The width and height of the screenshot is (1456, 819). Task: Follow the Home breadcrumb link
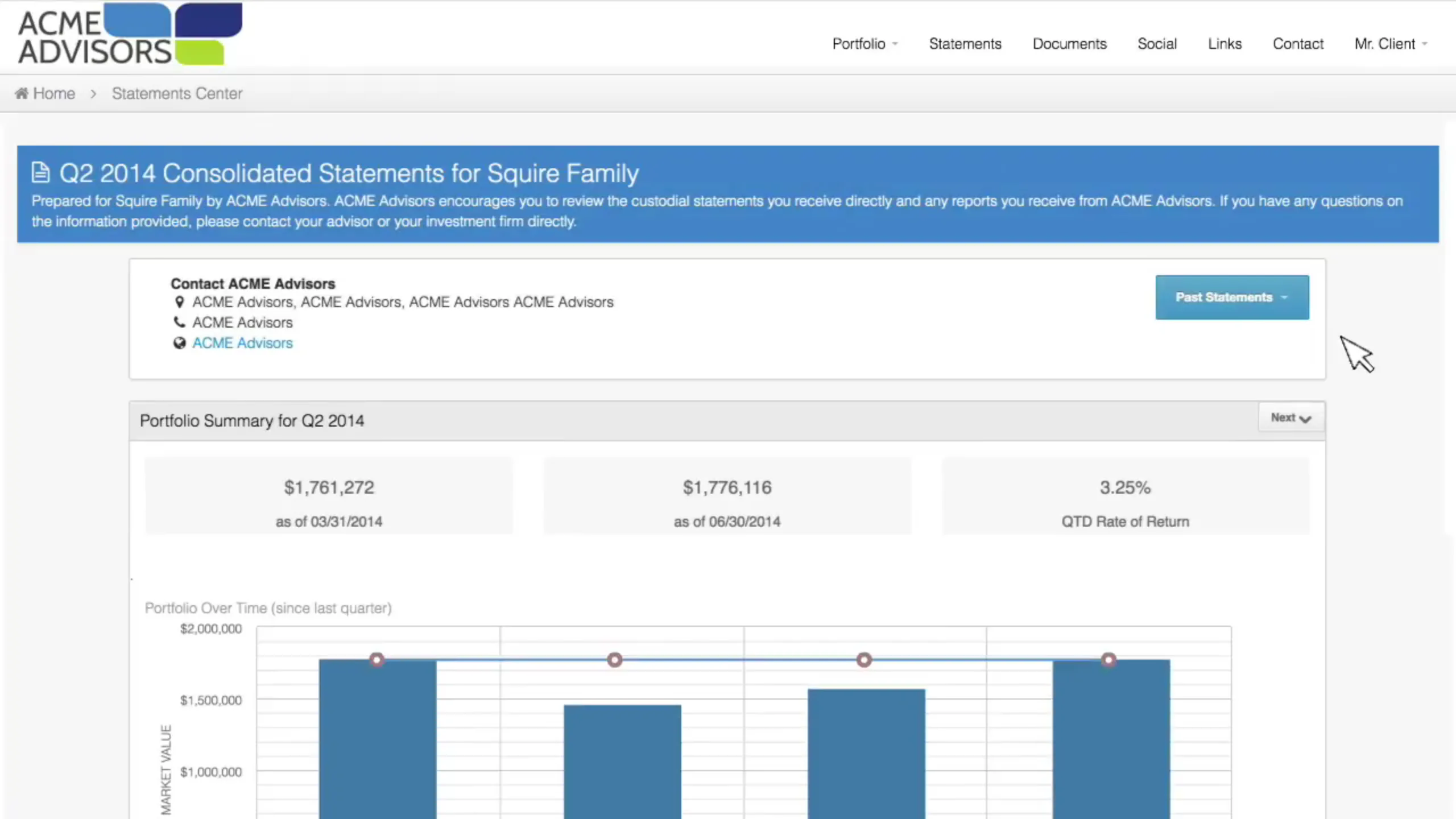(x=54, y=93)
